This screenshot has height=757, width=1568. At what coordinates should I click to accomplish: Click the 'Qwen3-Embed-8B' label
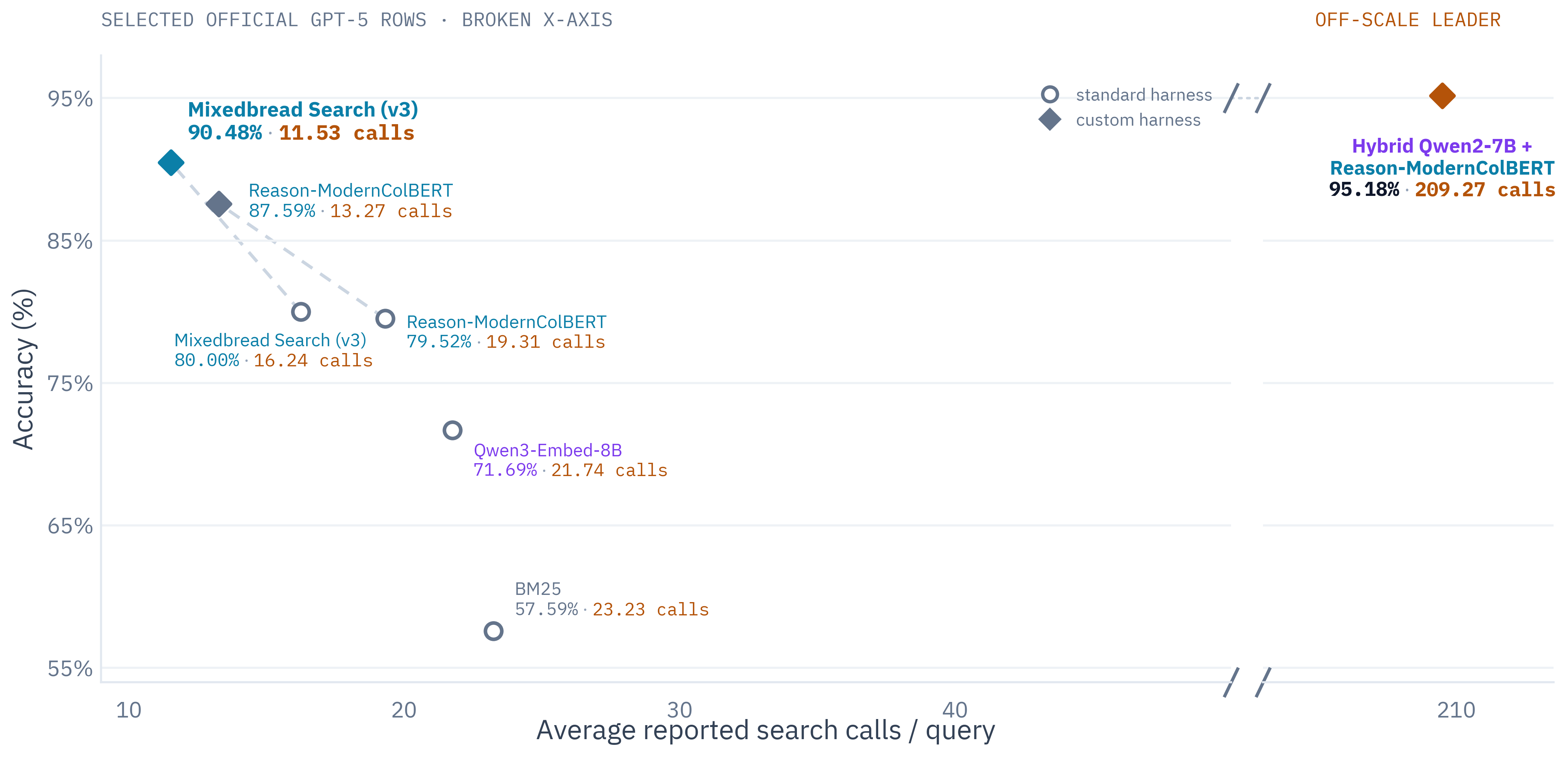pos(548,450)
